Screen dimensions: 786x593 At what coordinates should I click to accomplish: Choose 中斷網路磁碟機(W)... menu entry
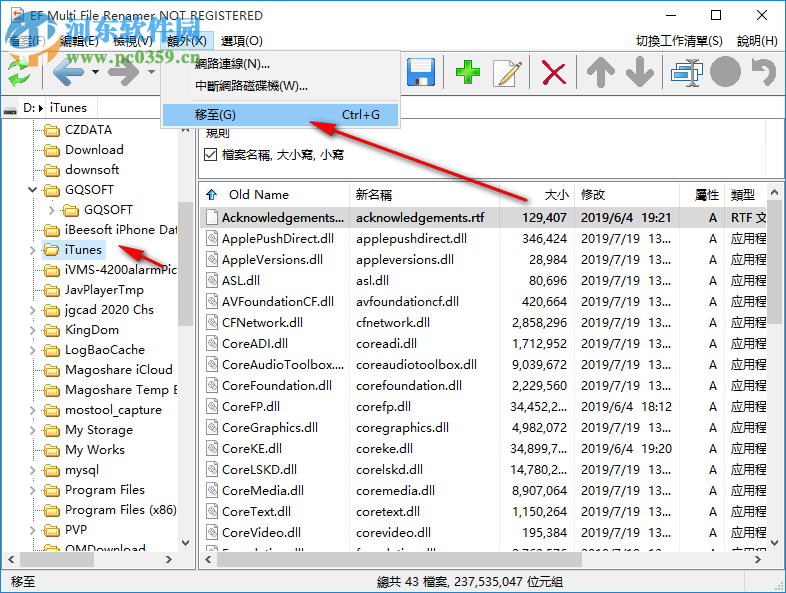(x=281, y=86)
